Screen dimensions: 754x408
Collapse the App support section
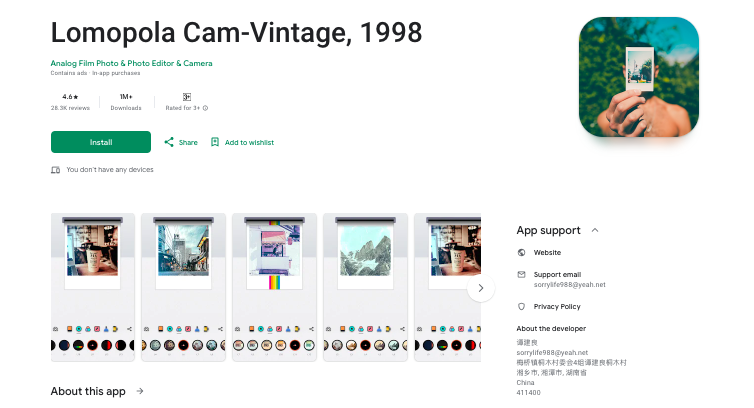point(595,230)
